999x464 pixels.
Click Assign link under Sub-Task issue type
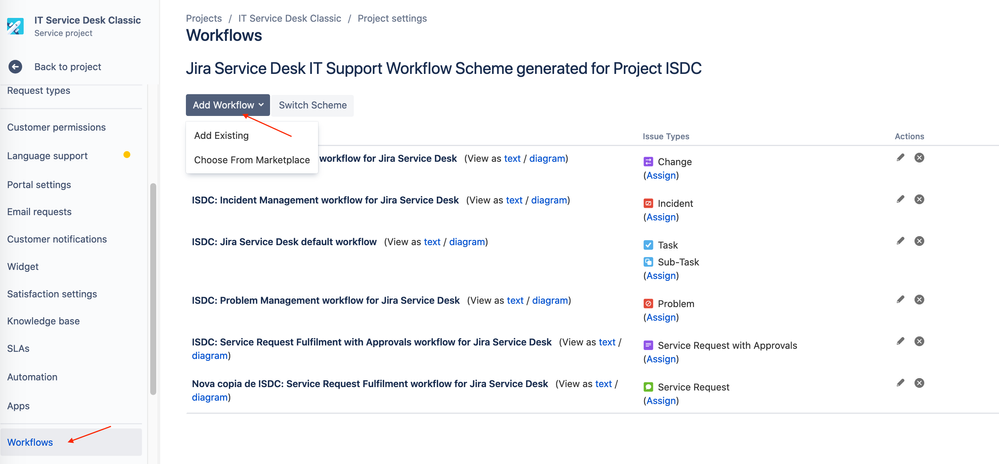tap(661, 275)
